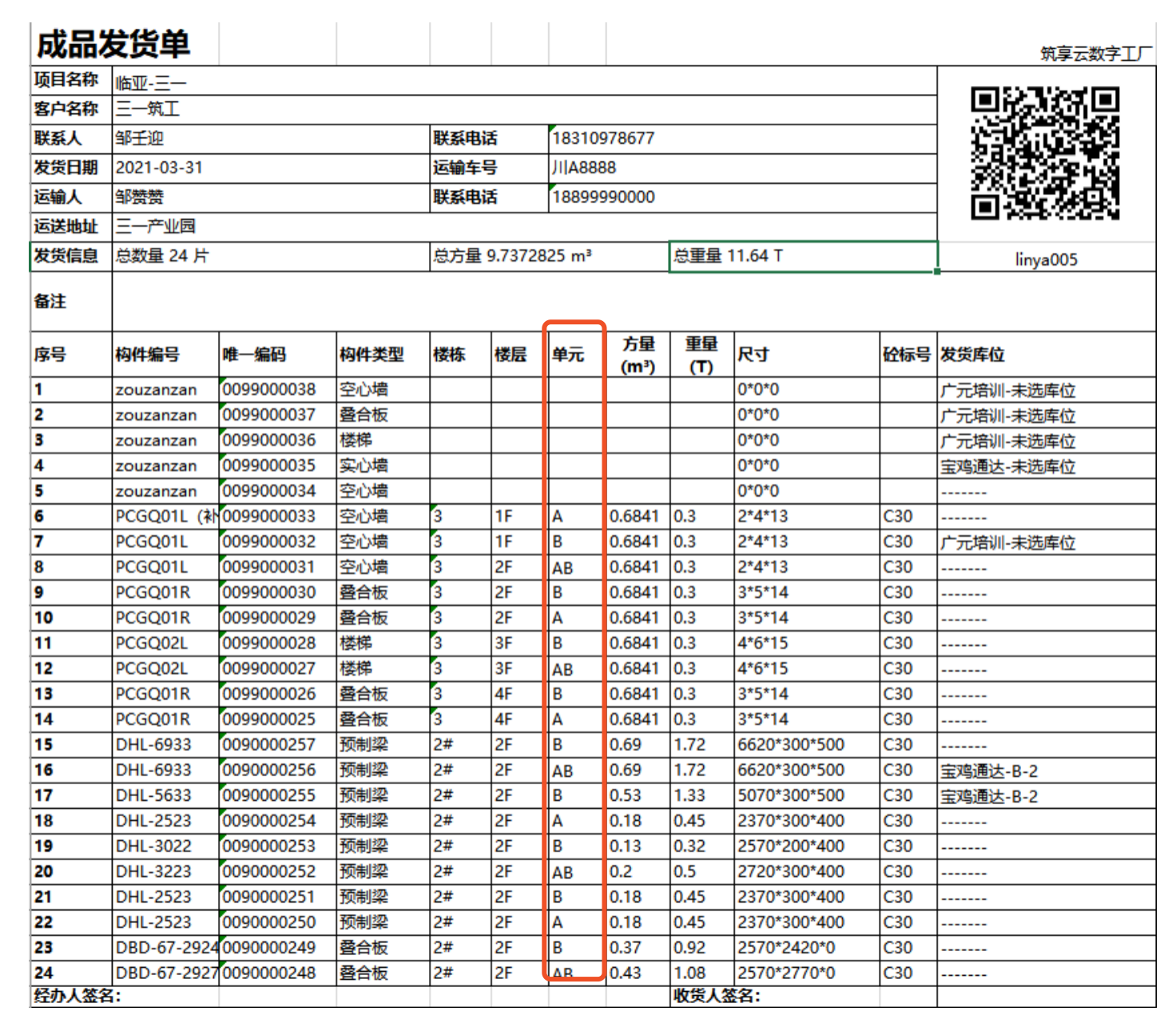Click phone number 18899990000
1176x1019 pixels.
point(603,197)
